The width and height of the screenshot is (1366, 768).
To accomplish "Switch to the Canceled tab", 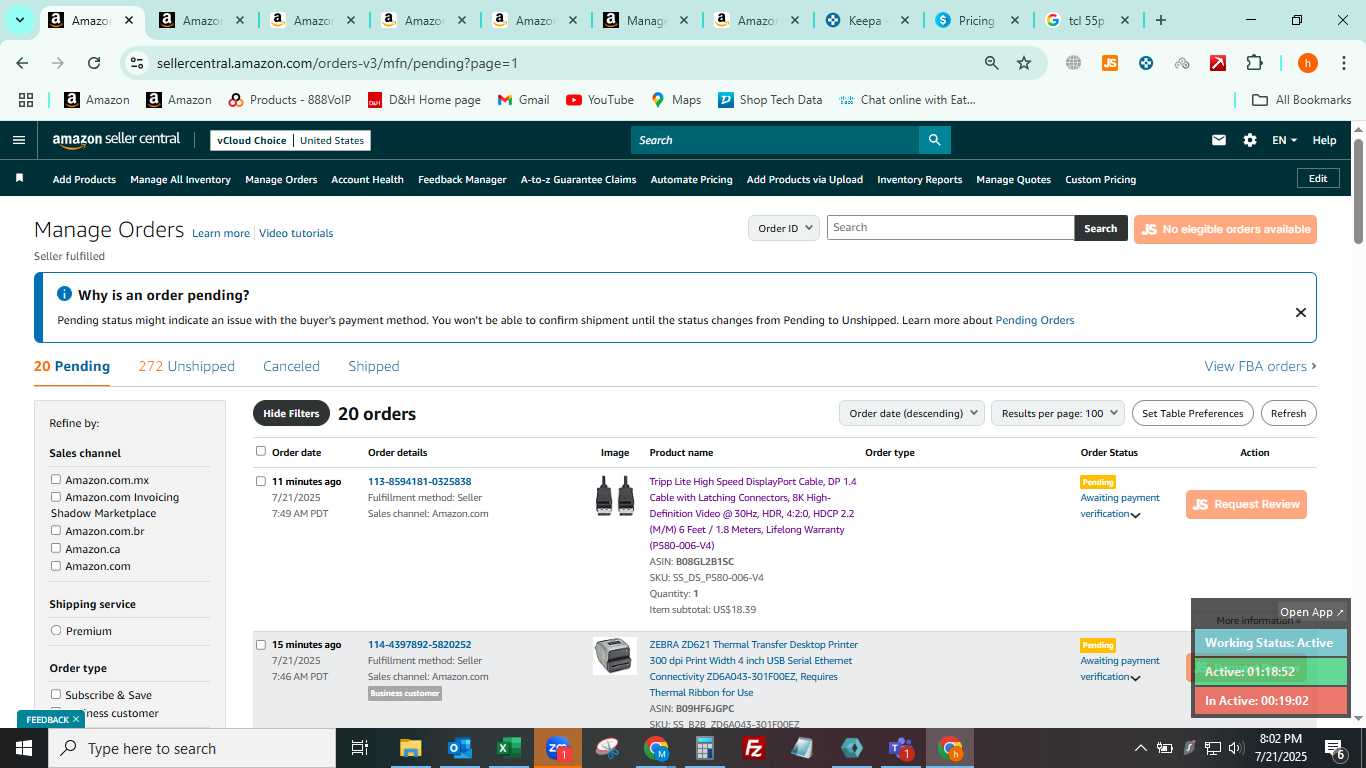I will [x=291, y=366].
